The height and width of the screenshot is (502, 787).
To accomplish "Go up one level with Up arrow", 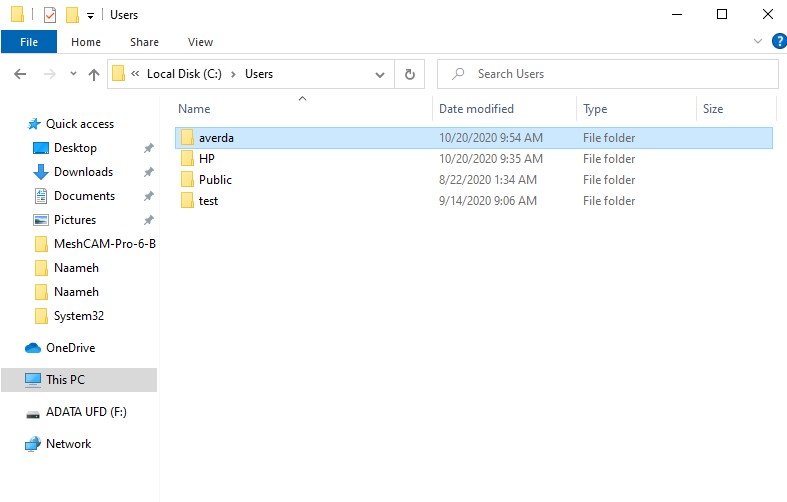I will pyautogui.click(x=94, y=74).
